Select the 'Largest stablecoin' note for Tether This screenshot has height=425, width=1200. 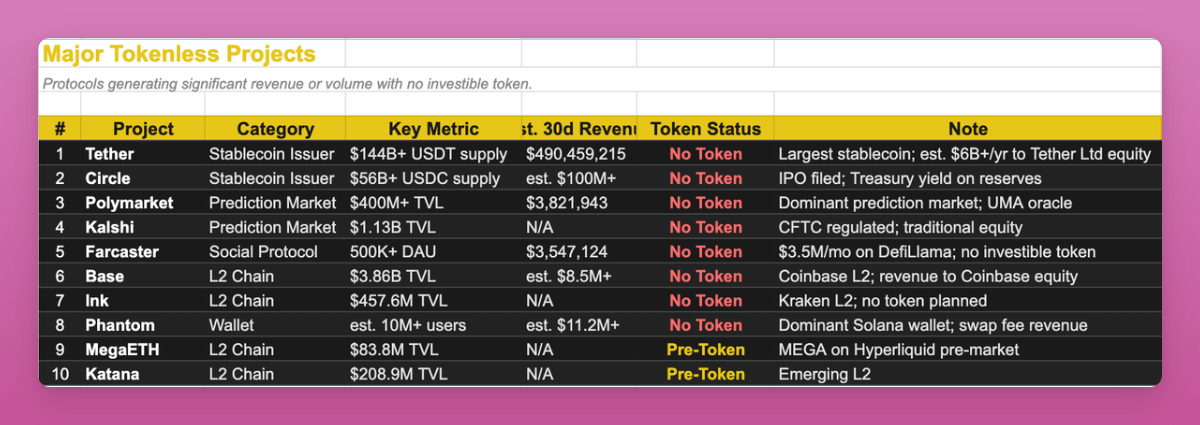tap(968, 154)
